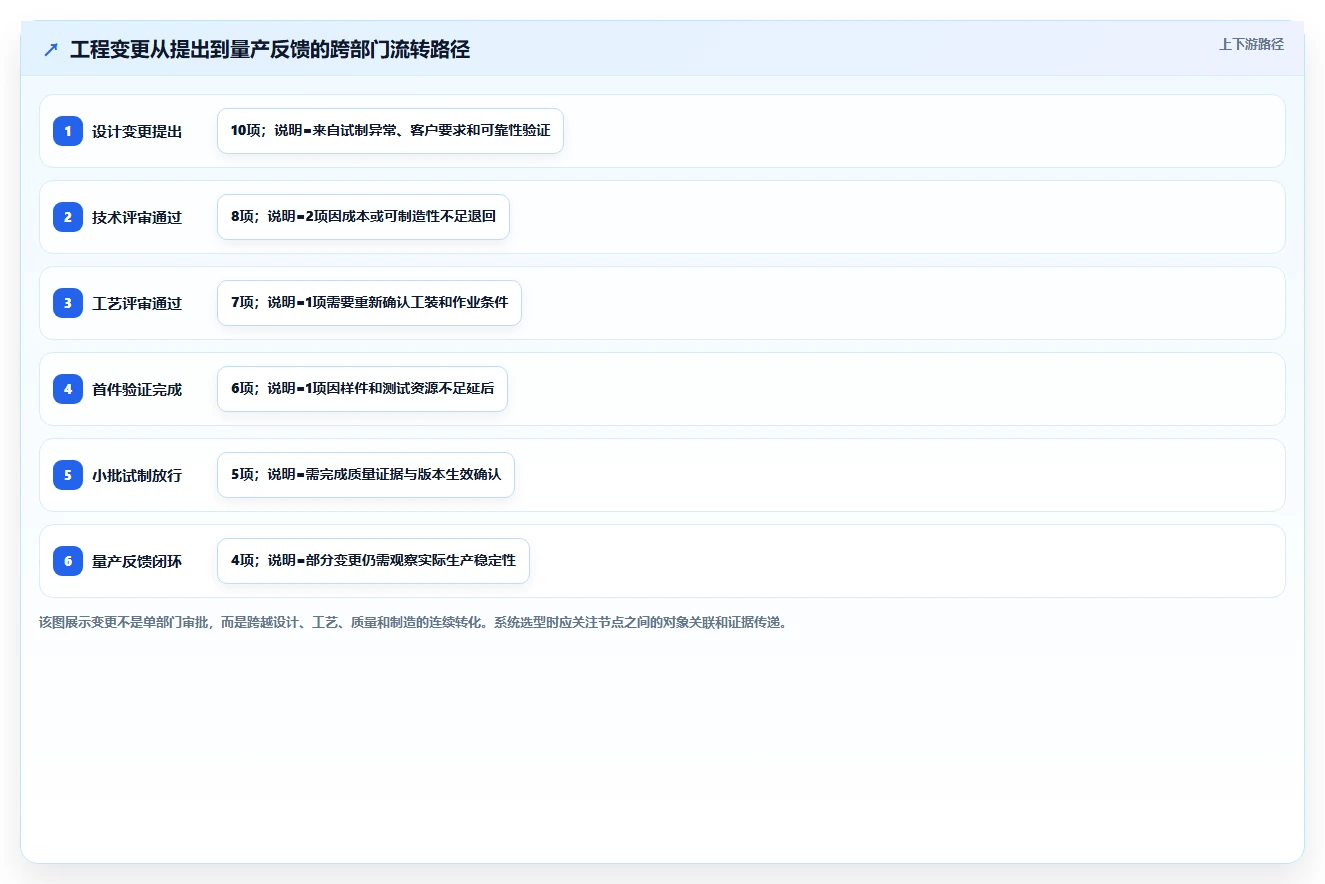This screenshot has height=884, width=1325.
Task: Select the 工艺评审通过 step label
Action: (137, 303)
